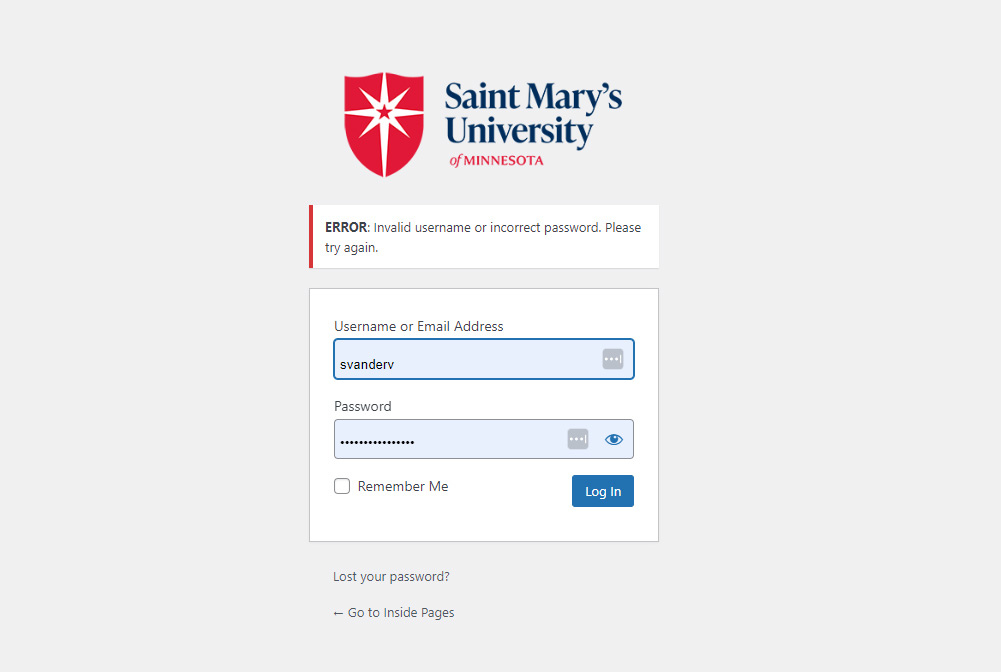Click the Password field label

click(363, 407)
